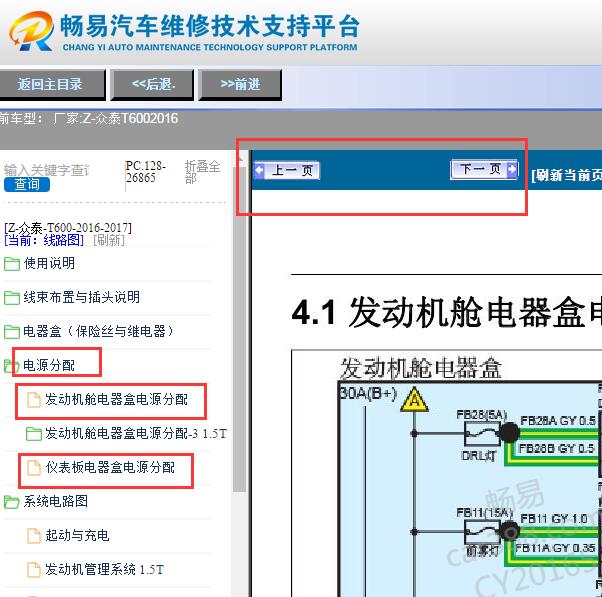Image resolution: width=602 pixels, height=597 pixels.
Task: Focus the keyword search input field
Action: pyautogui.click(x=47, y=170)
